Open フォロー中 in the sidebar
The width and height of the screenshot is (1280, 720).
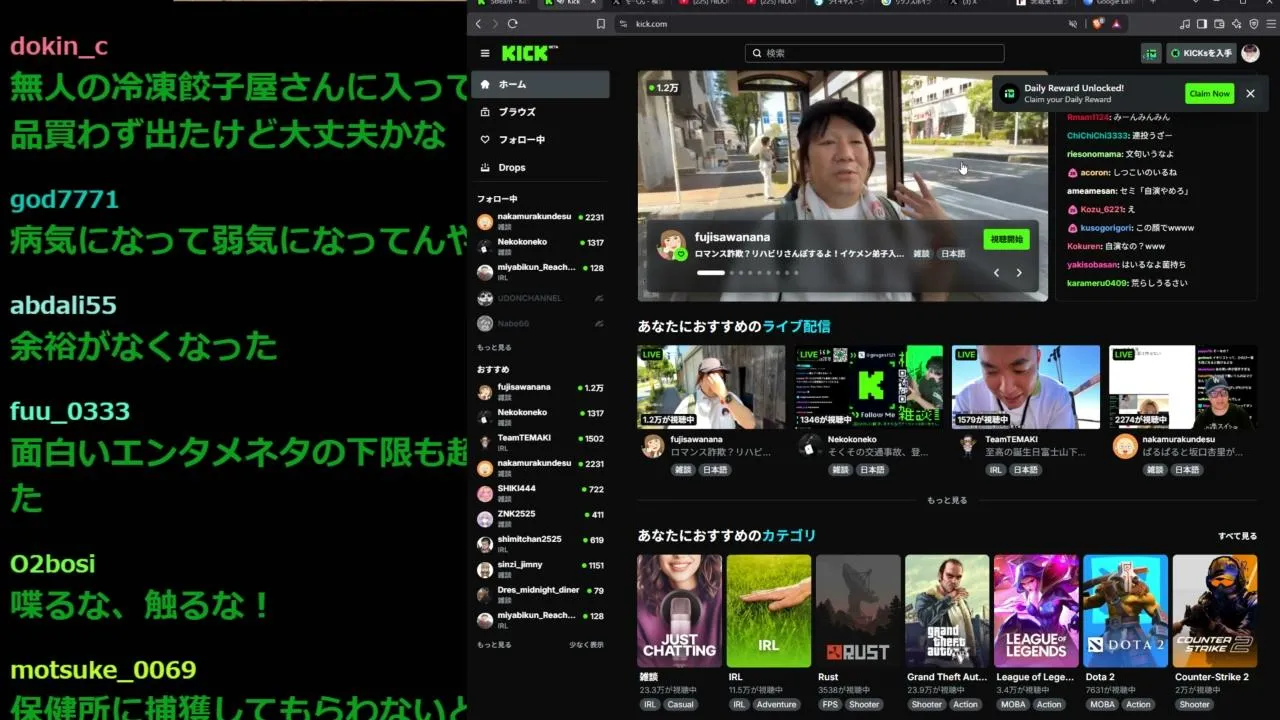540,140
